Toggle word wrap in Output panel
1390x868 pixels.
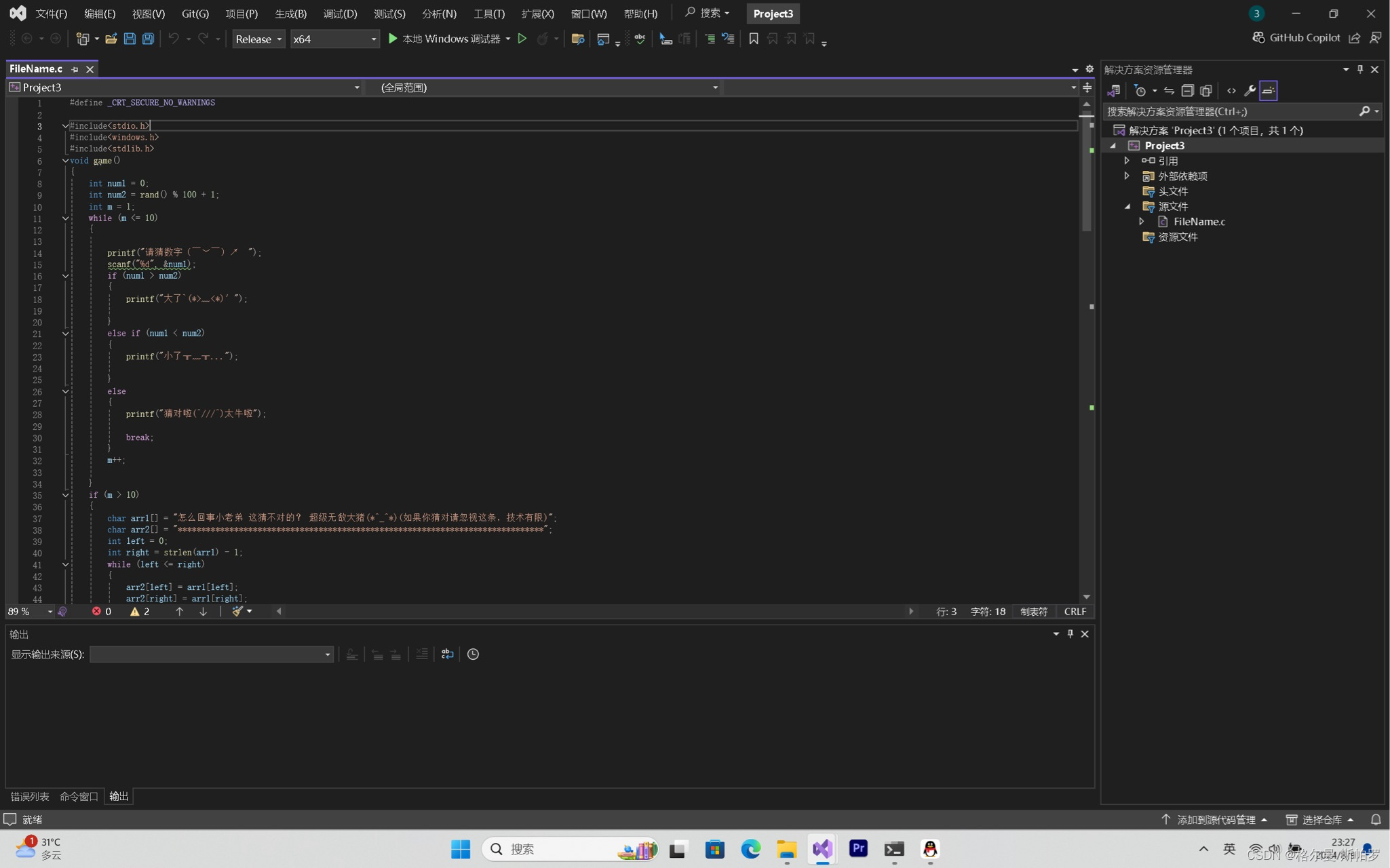click(447, 654)
